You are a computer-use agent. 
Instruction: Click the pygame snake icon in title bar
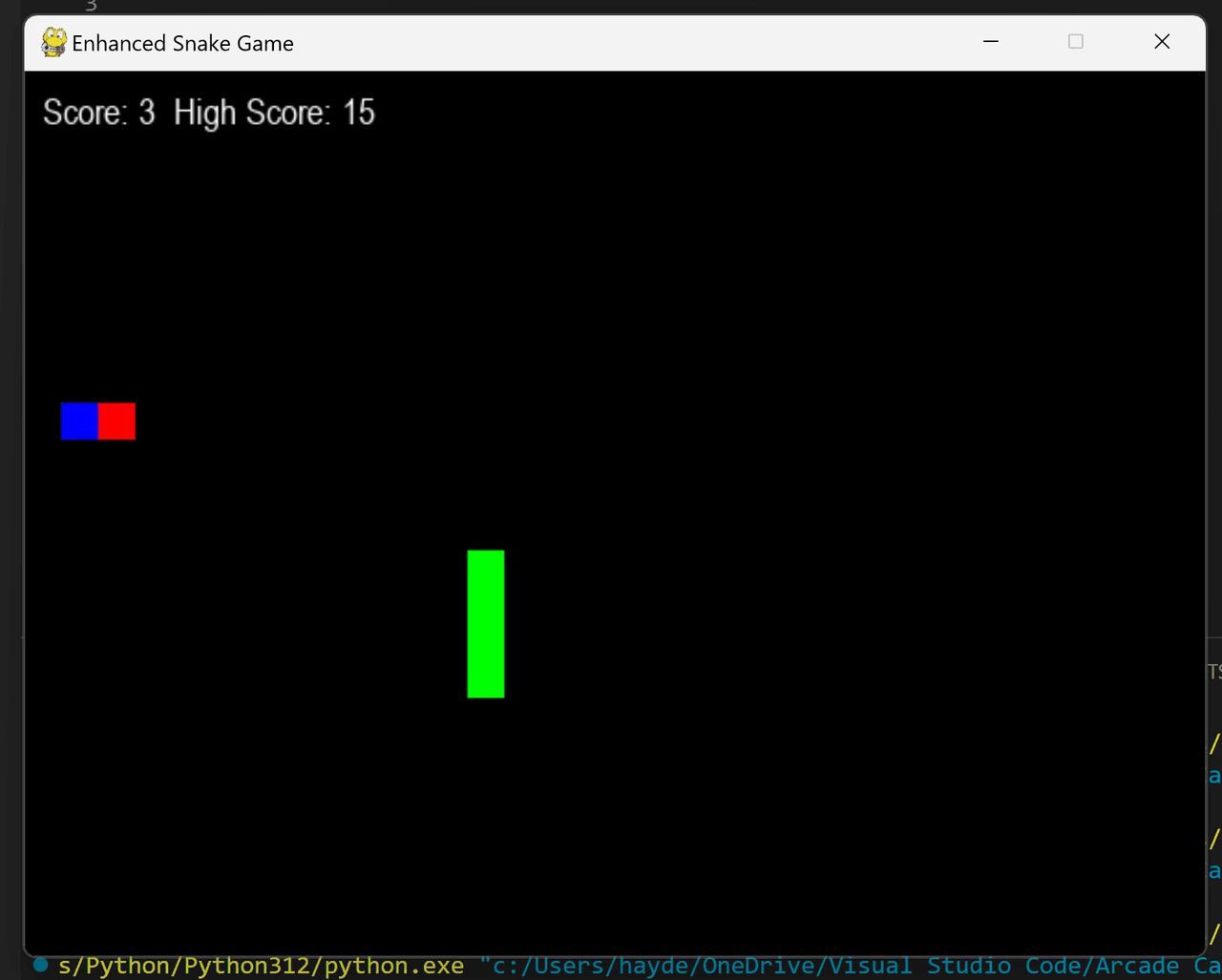(53, 42)
